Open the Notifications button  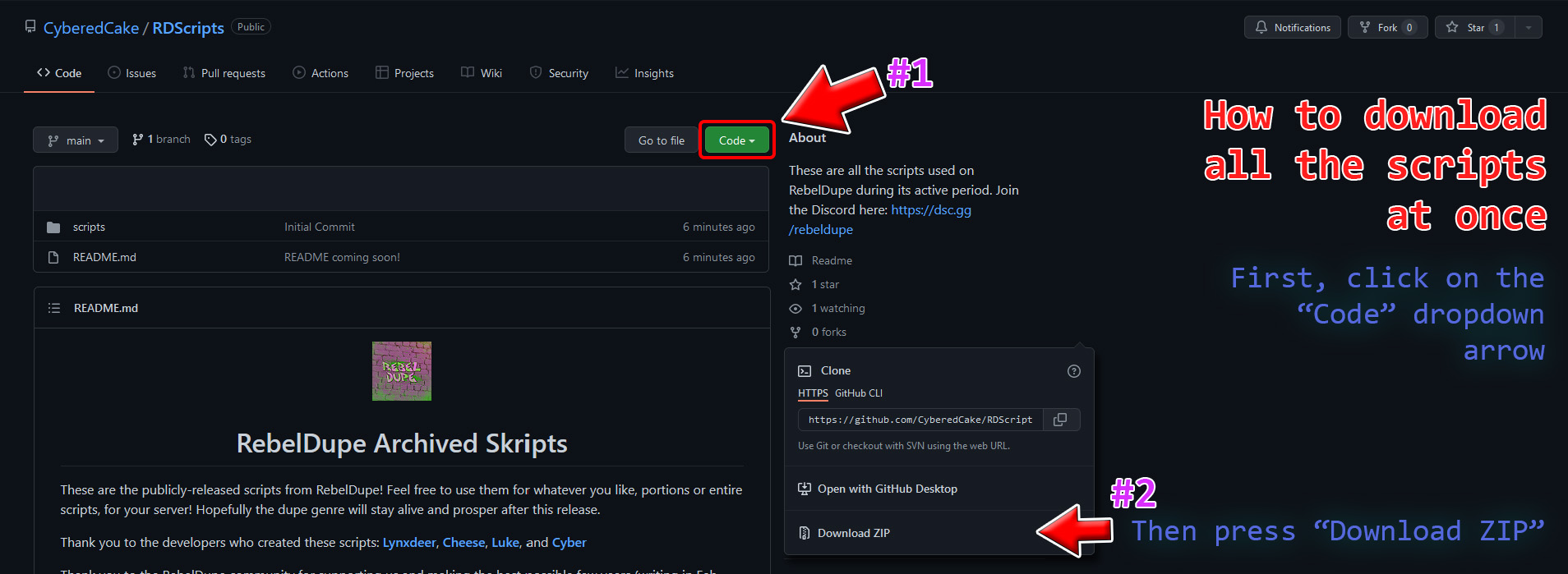(x=1293, y=27)
